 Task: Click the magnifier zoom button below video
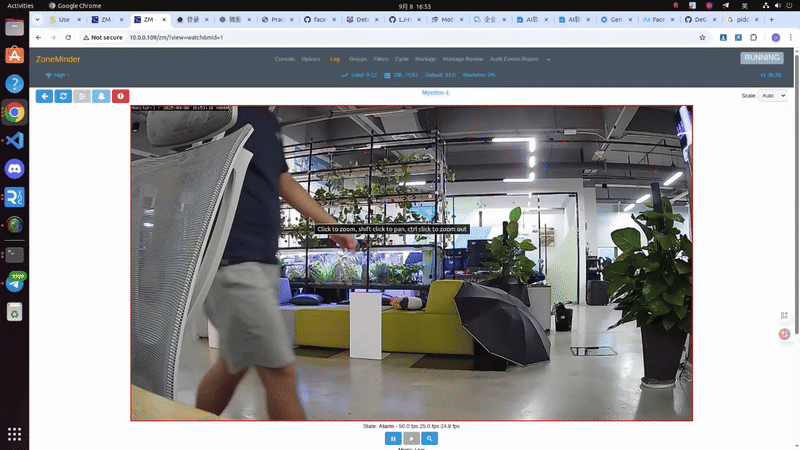[429, 438]
